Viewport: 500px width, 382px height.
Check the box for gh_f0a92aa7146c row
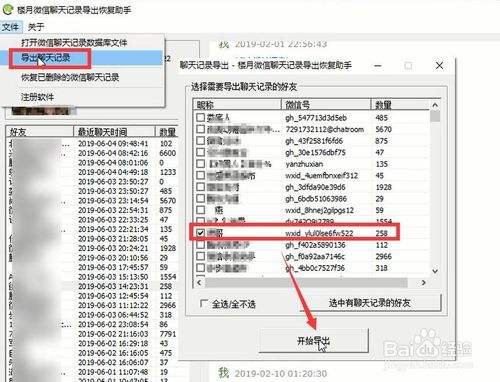coord(200,256)
